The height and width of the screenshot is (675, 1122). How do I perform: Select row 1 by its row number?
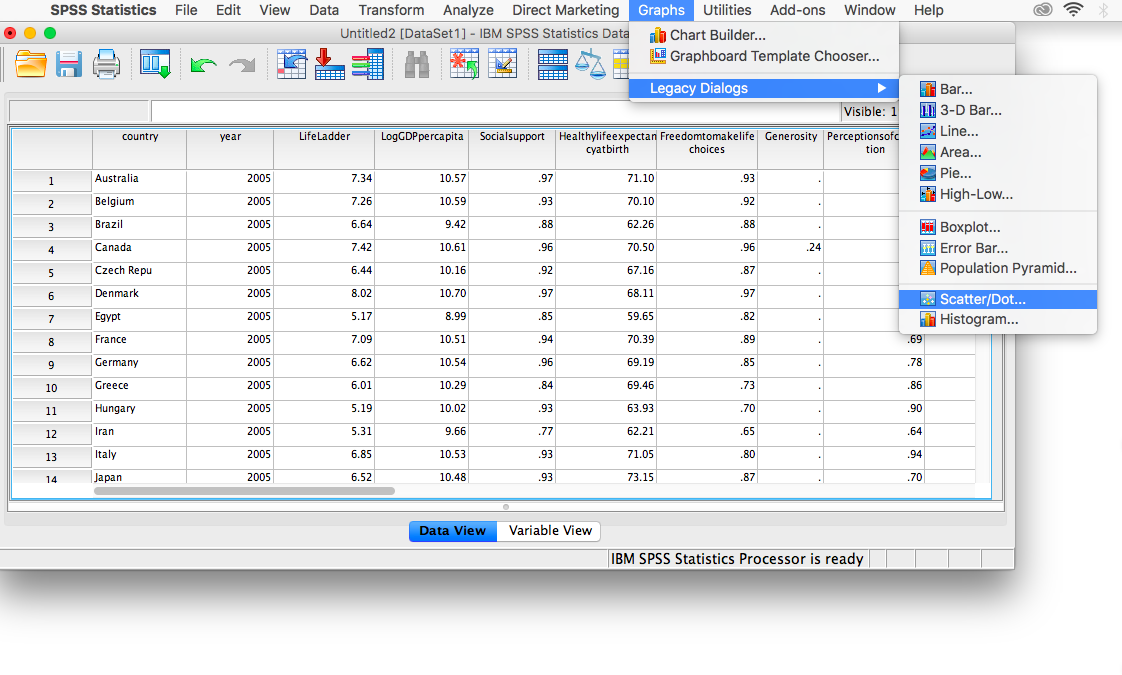[x=52, y=181]
